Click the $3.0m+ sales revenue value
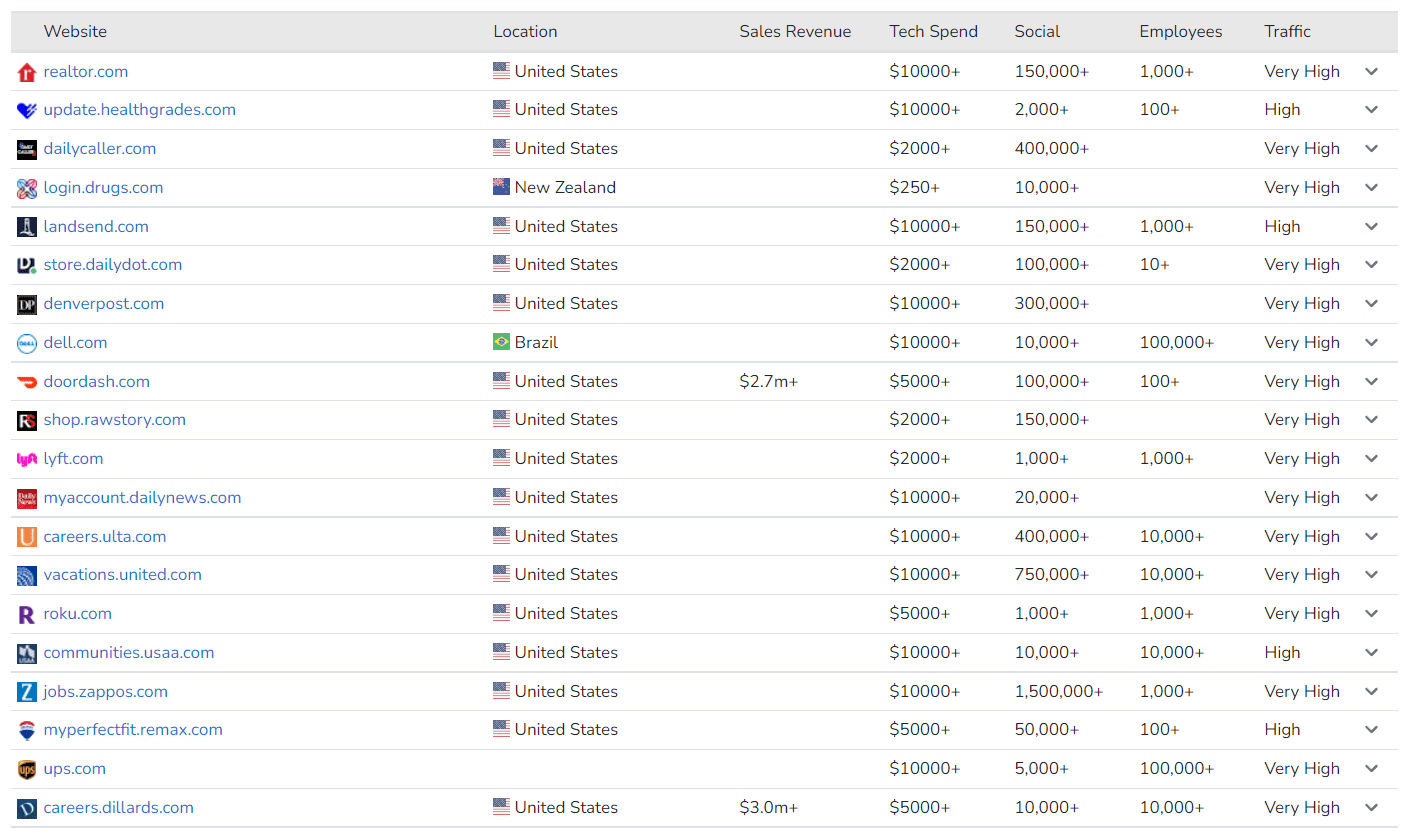 [769, 808]
